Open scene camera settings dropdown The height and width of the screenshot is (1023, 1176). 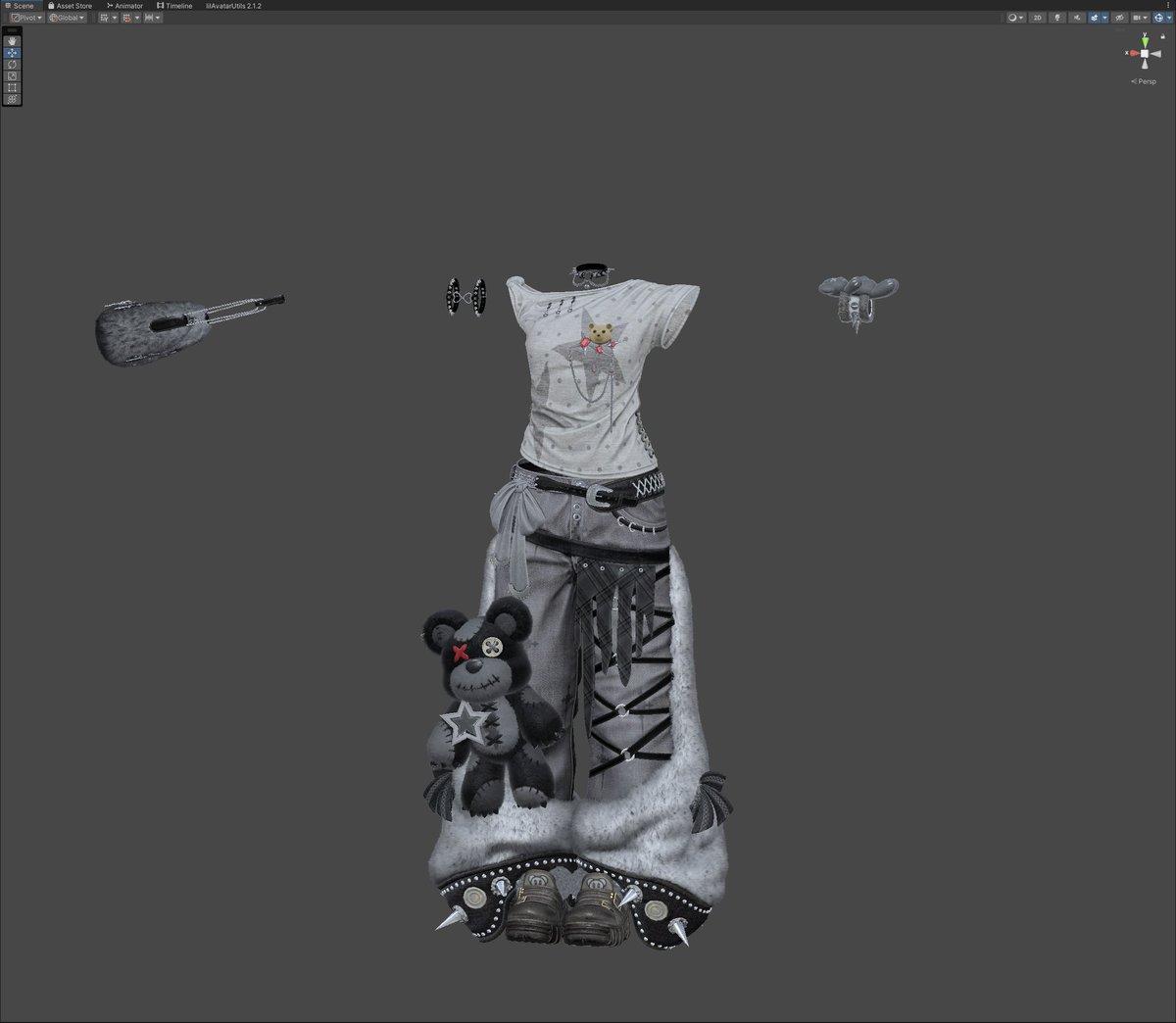coord(1141,18)
